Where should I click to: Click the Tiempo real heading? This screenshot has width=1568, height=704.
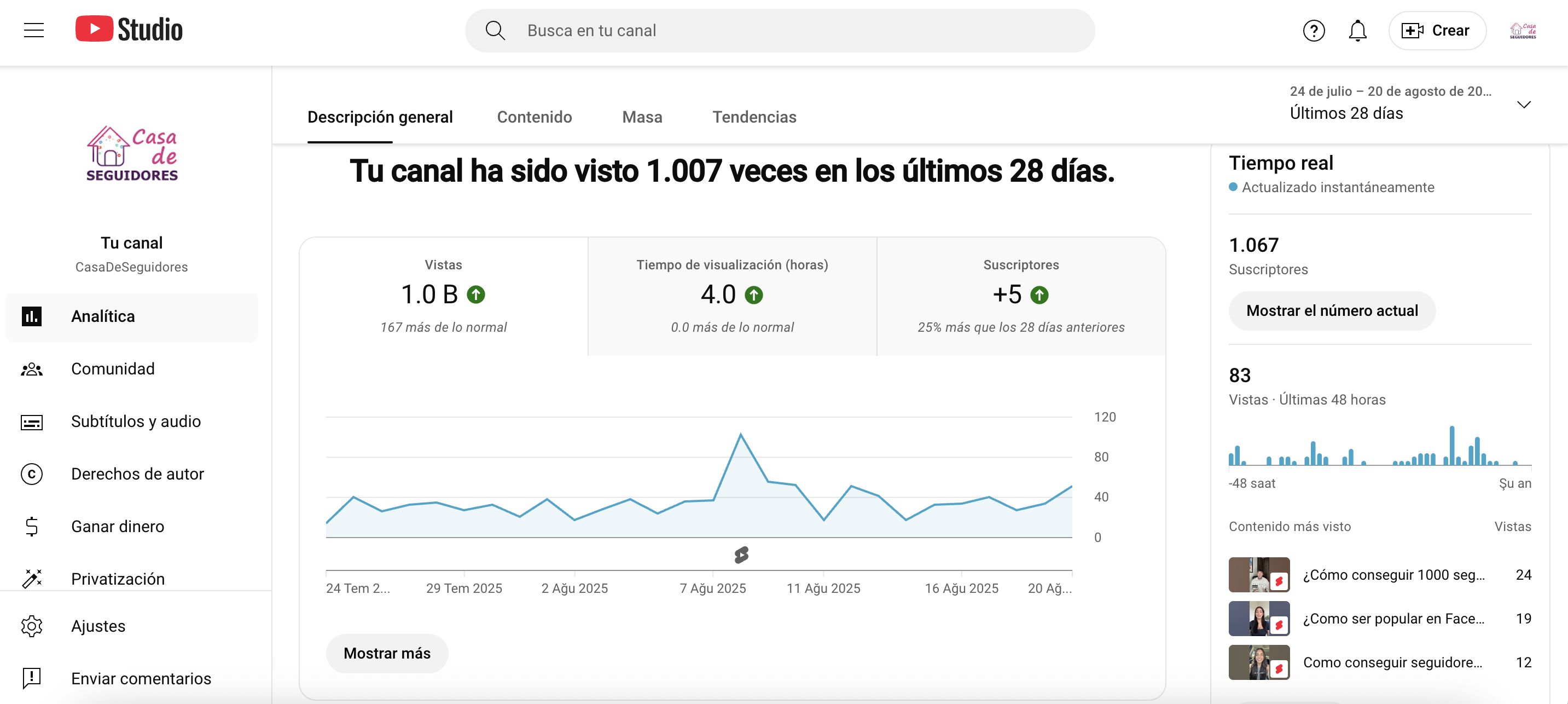[1281, 163]
